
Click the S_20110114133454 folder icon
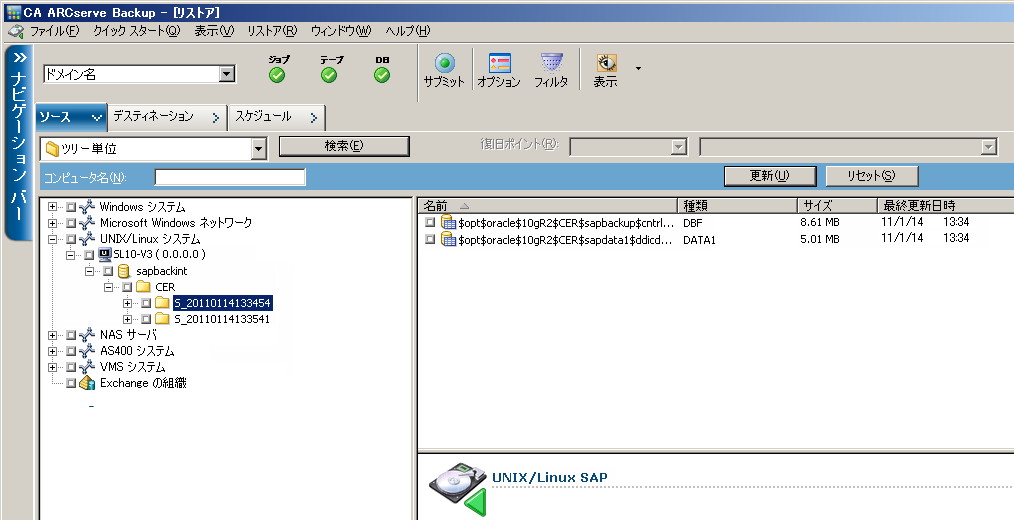(x=162, y=303)
